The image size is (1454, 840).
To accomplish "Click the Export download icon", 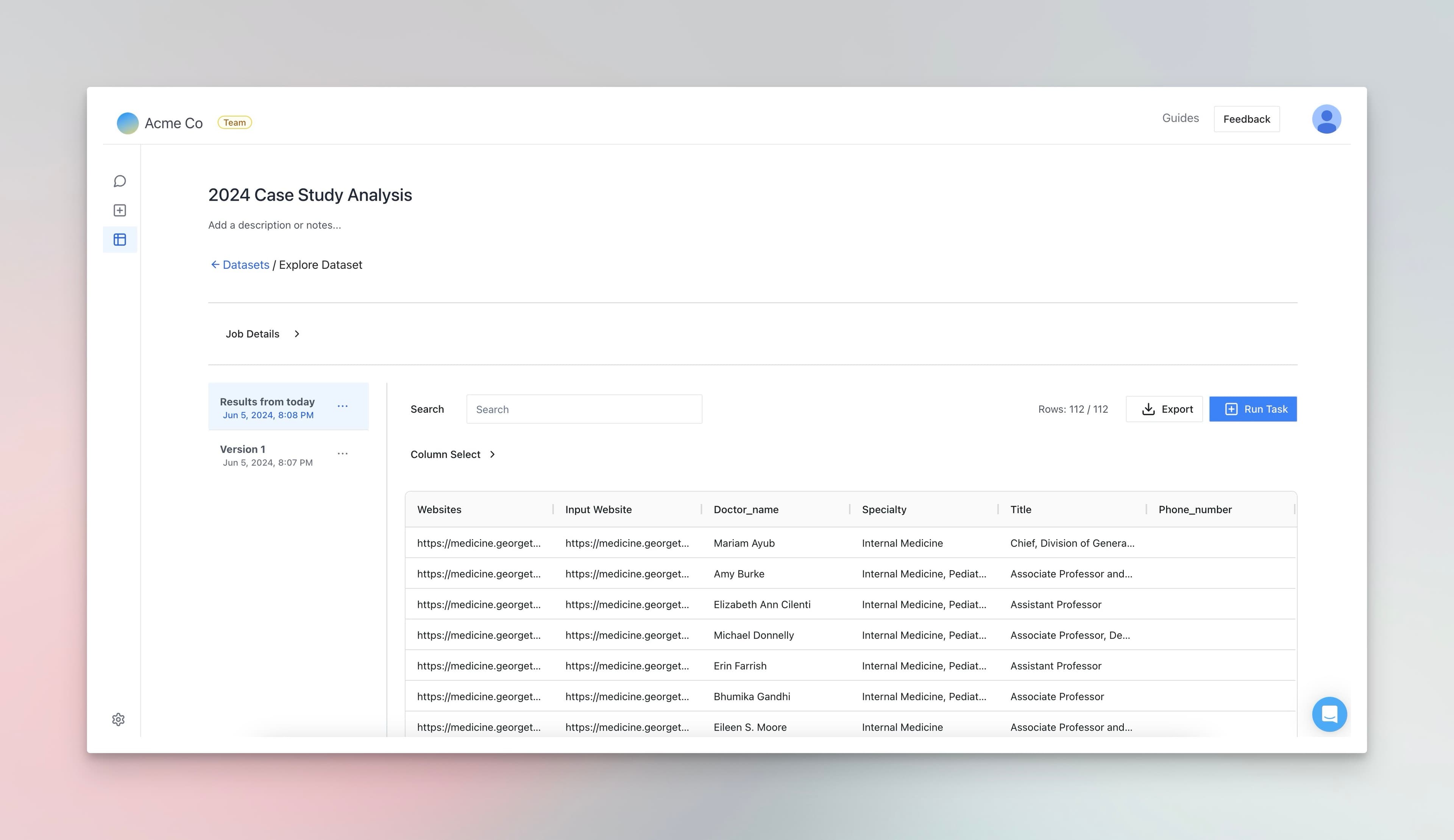I will pyautogui.click(x=1148, y=408).
